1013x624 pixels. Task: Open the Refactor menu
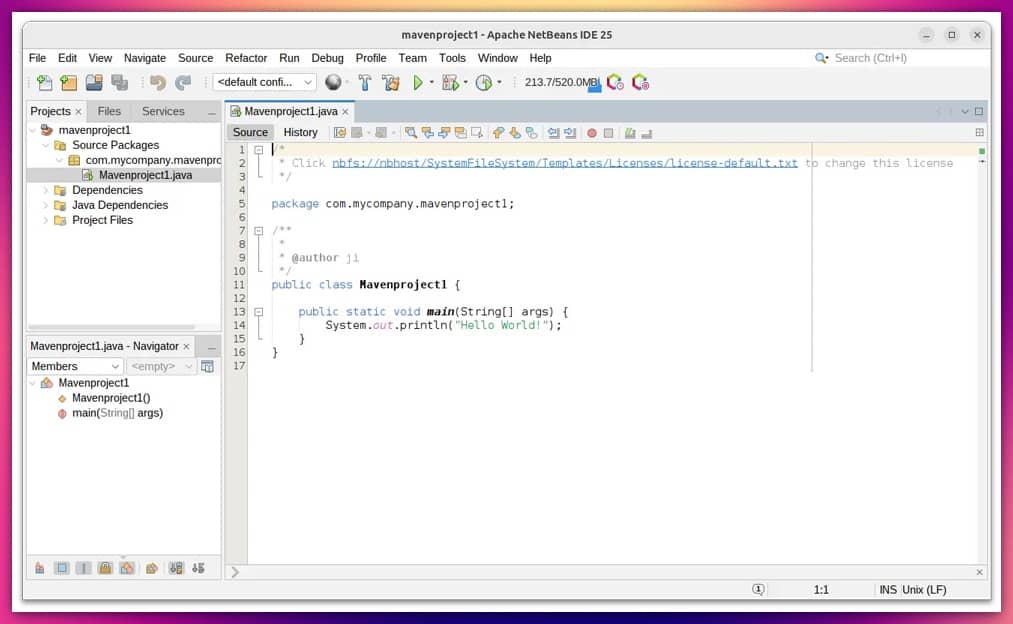pos(246,58)
